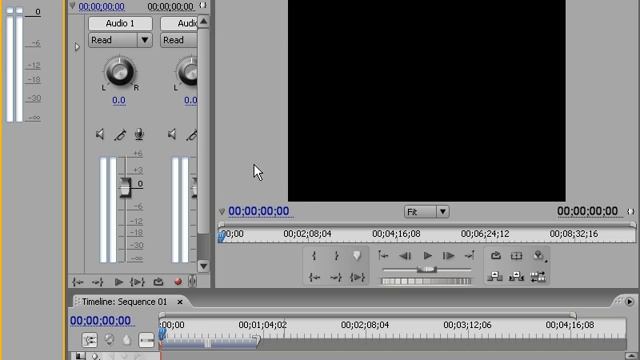
Task: Go to previous edit point in Program monitor
Action: pyautogui.click(x=383, y=256)
